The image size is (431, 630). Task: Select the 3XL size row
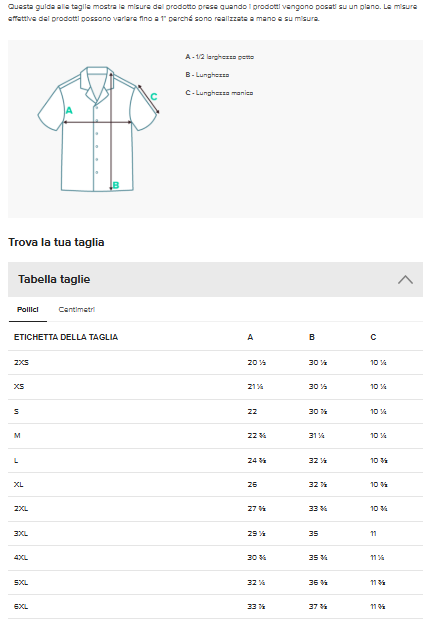tap(215, 534)
